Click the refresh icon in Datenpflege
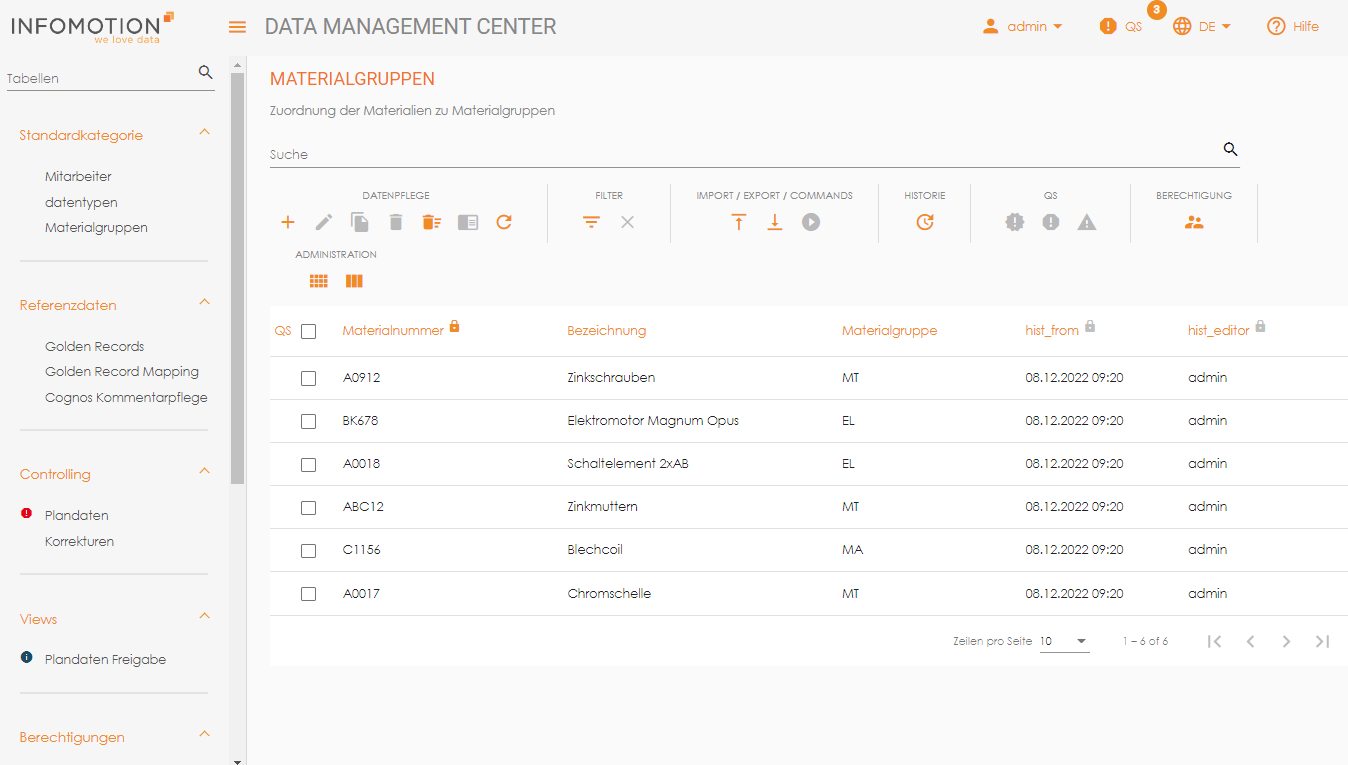 click(x=504, y=222)
